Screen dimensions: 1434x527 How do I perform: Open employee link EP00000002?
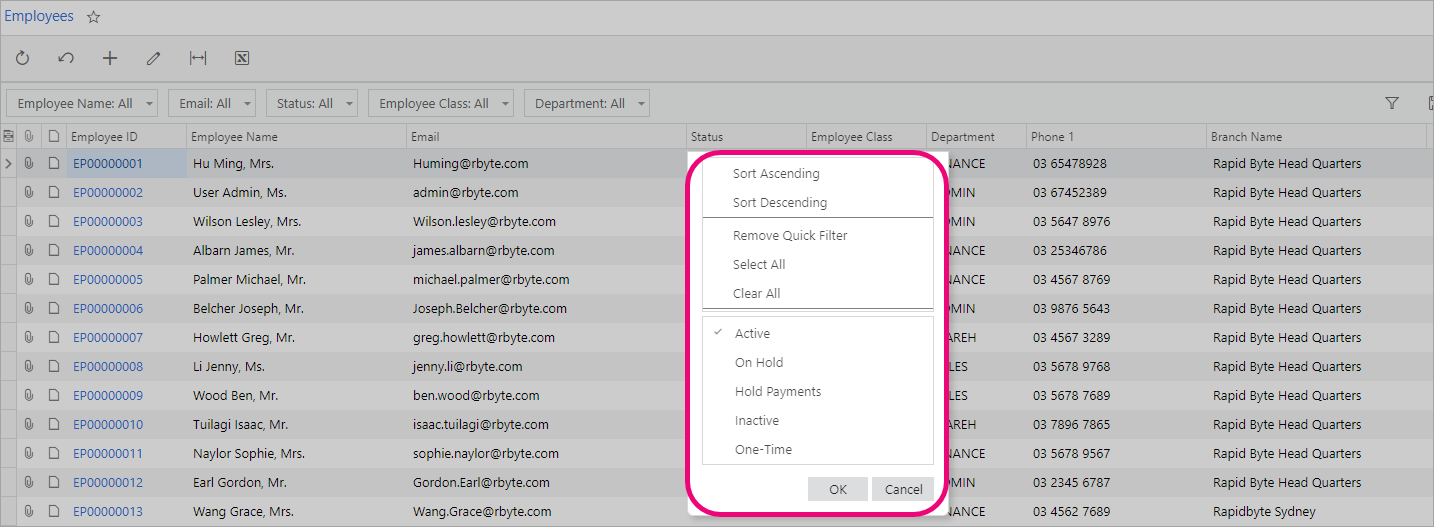(x=108, y=193)
